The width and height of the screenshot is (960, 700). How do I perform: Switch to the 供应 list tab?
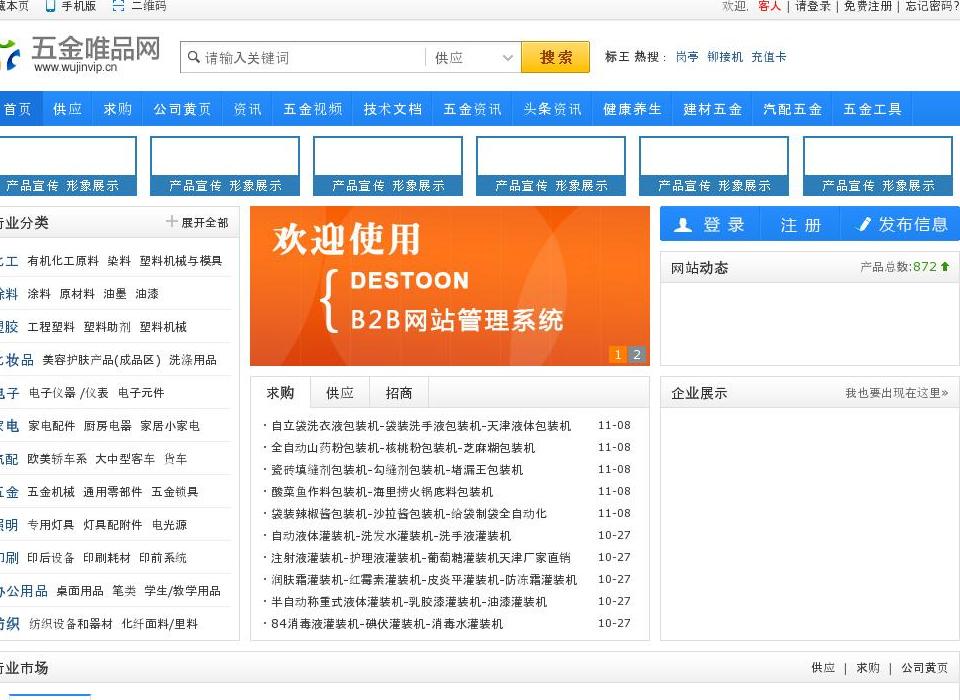(340, 393)
